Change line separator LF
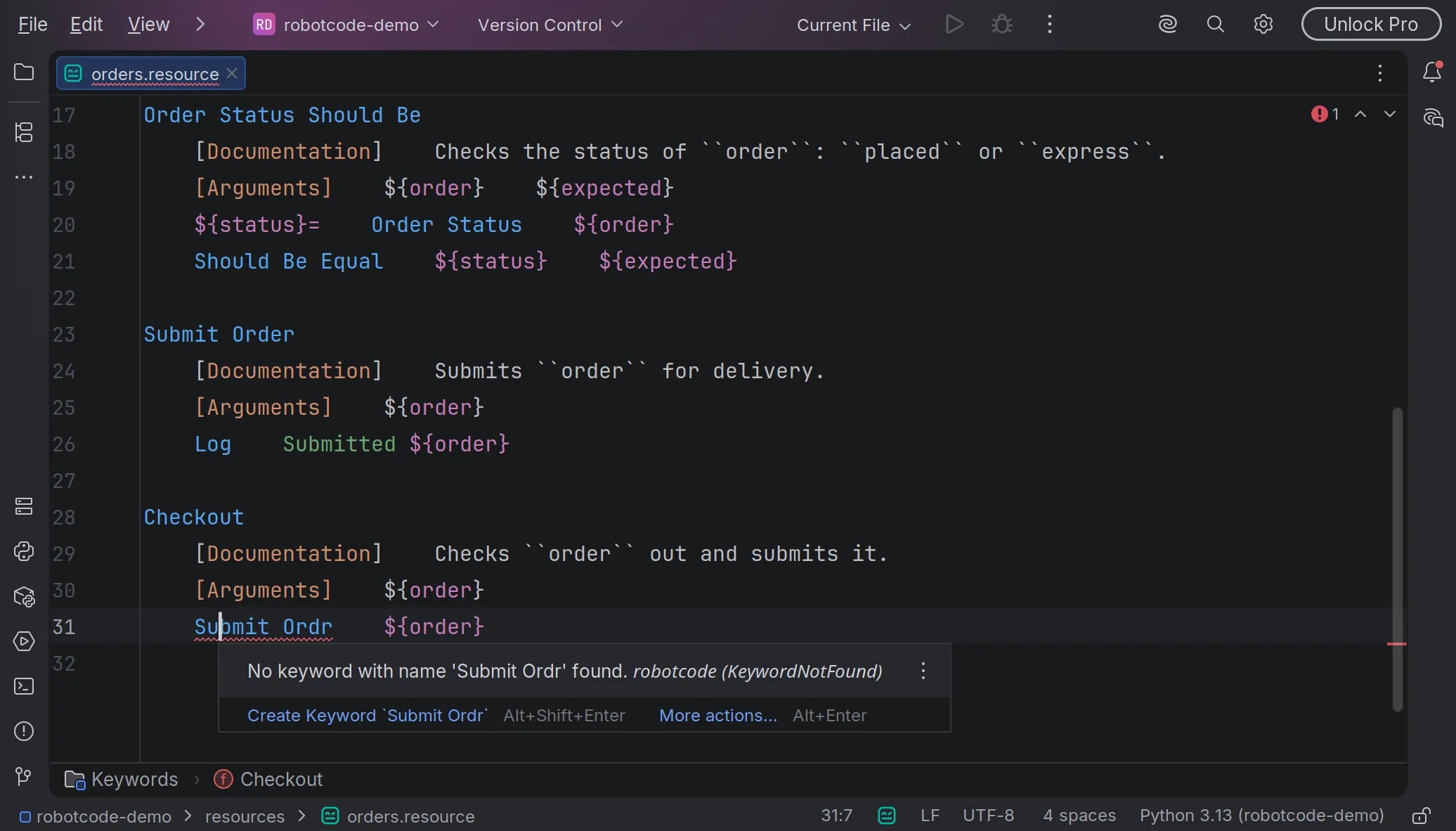The width and height of the screenshot is (1456, 831). pyautogui.click(x=930, y=816)
